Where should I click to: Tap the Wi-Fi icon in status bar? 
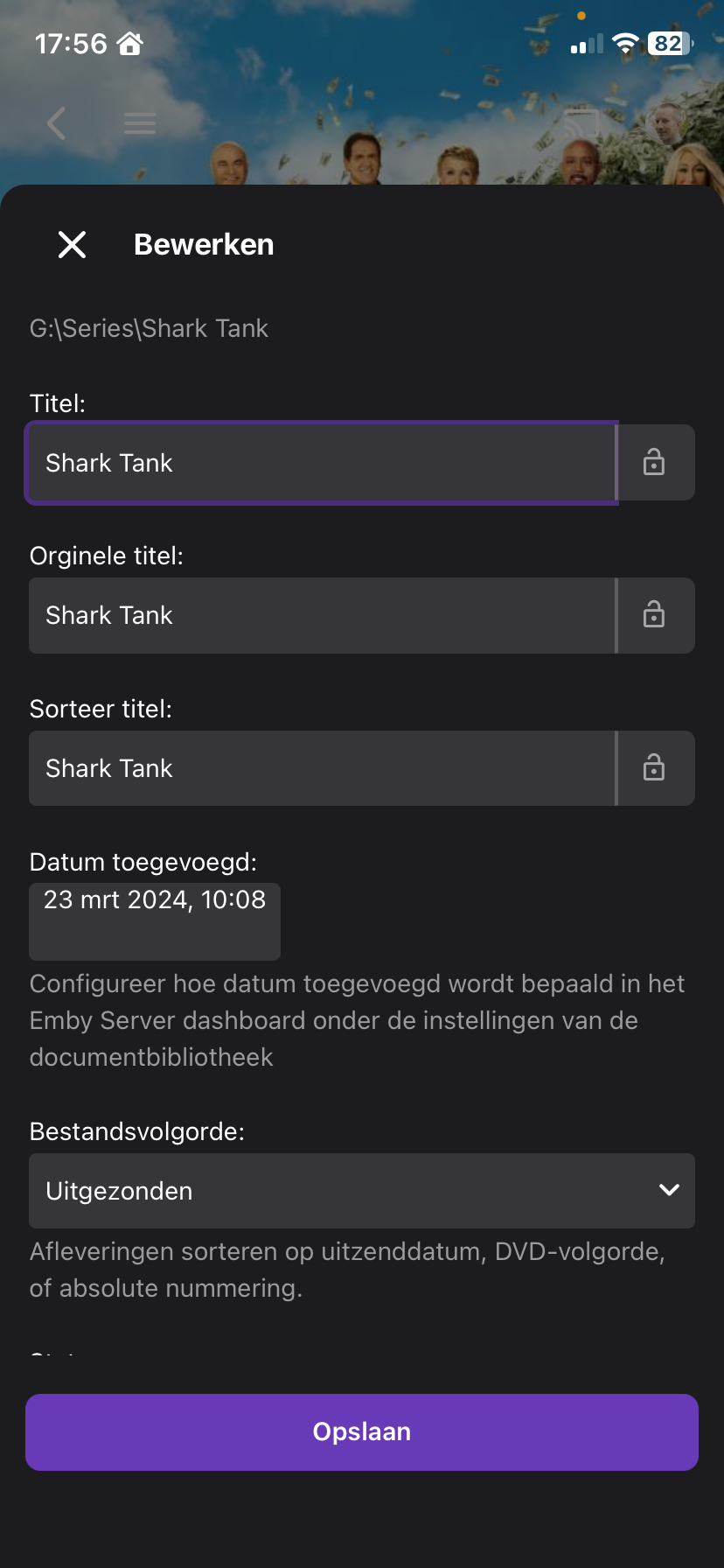click(625, 44)
